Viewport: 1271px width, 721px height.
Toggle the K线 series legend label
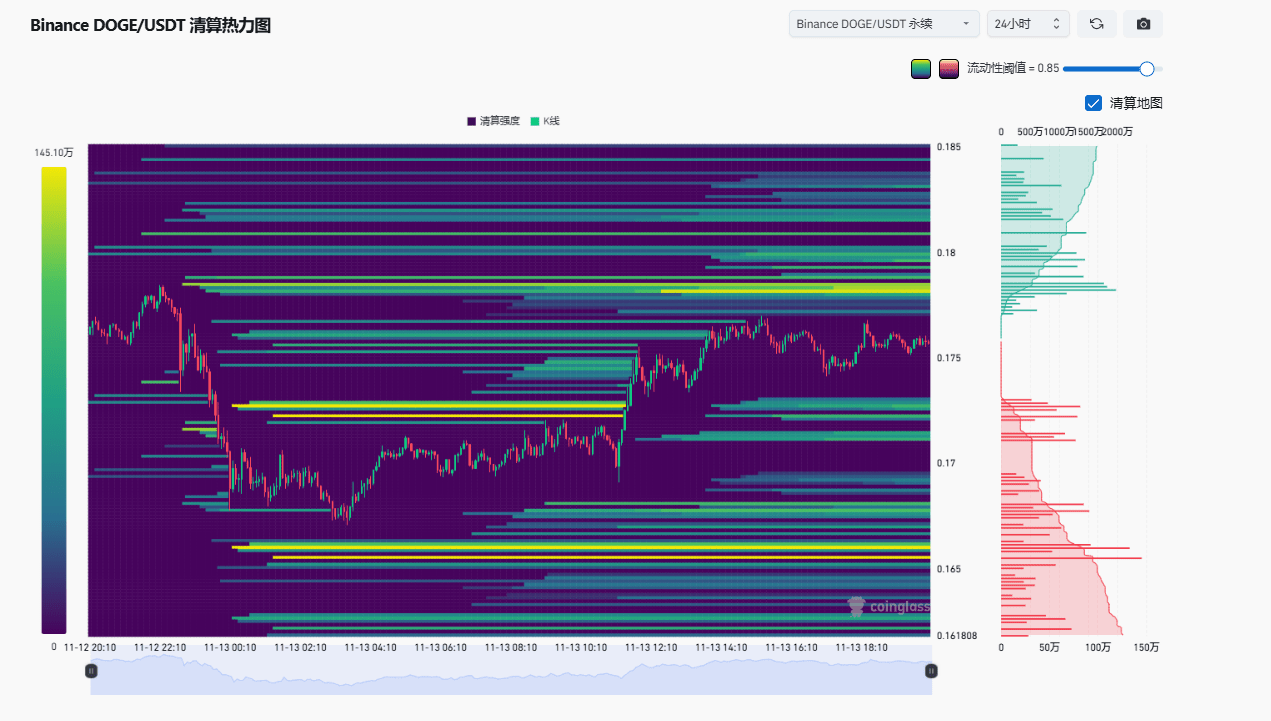[x=552, y=121]
